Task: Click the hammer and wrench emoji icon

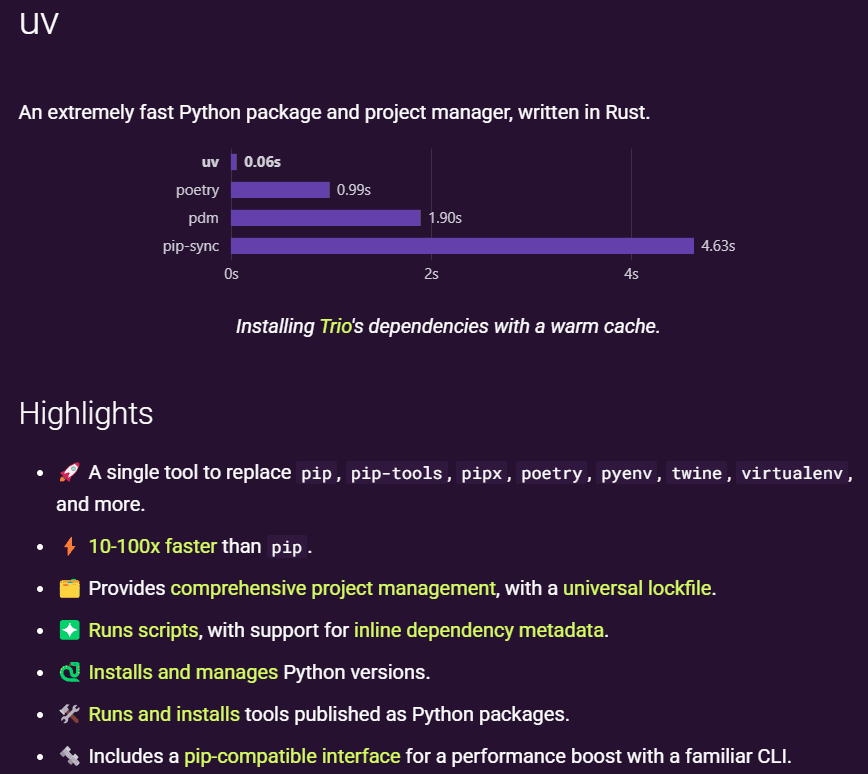Action: [x=69, y=714]
